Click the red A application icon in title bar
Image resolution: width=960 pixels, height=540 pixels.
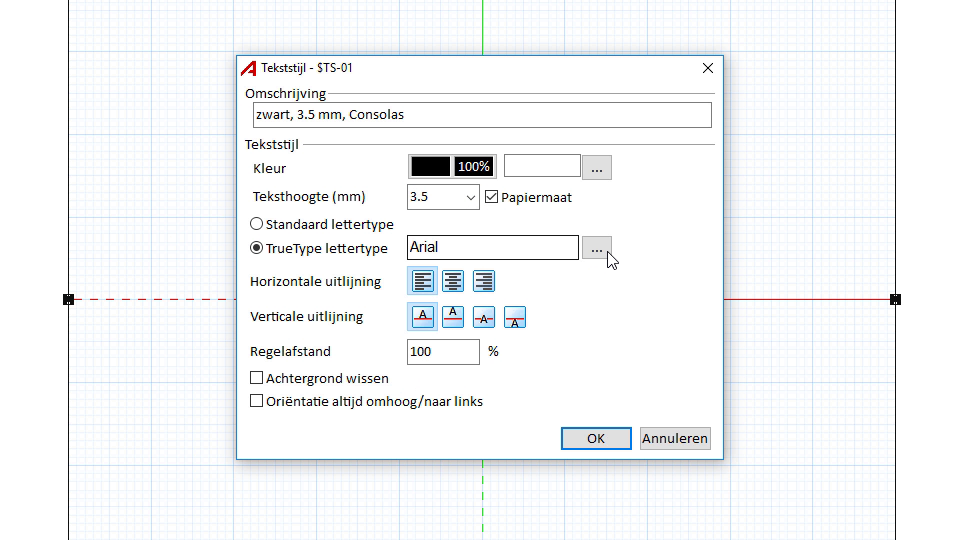[249, 68]
